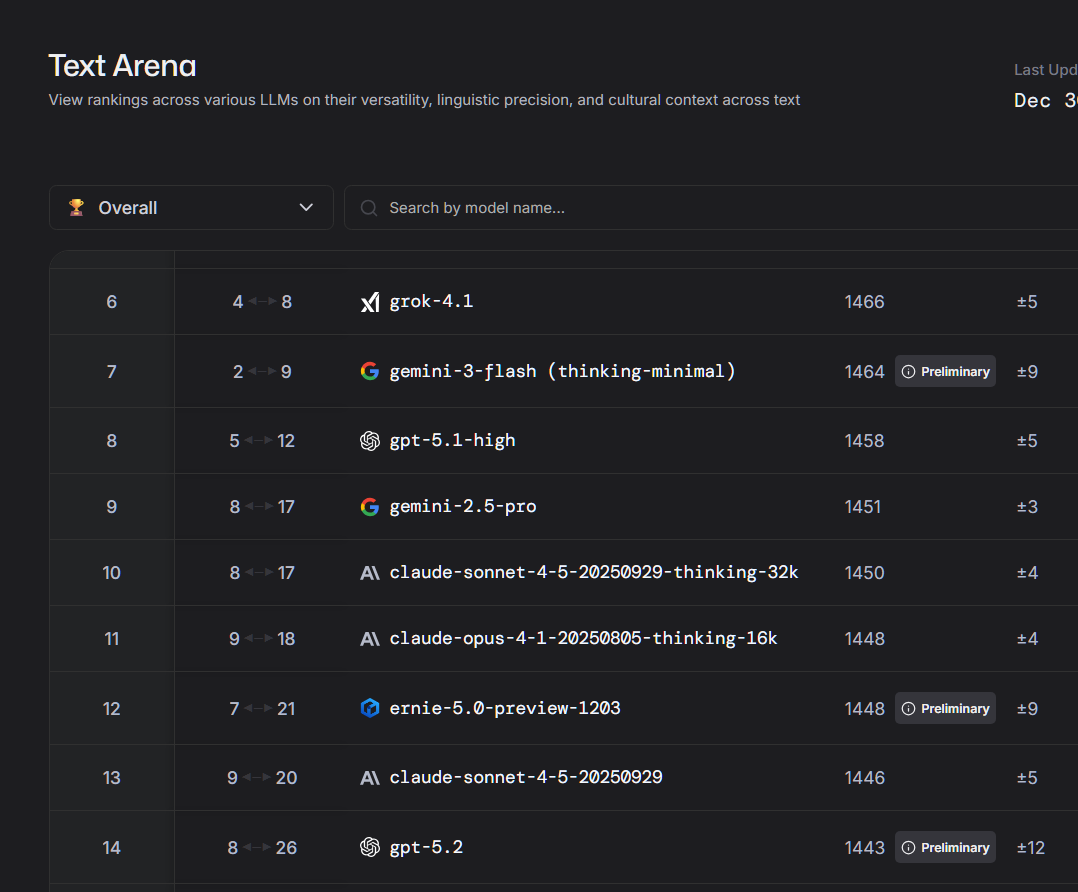Open the grok-4.1 model link
The height and width of the screenshot is (892, 1078).
click(x=431, y=302)
